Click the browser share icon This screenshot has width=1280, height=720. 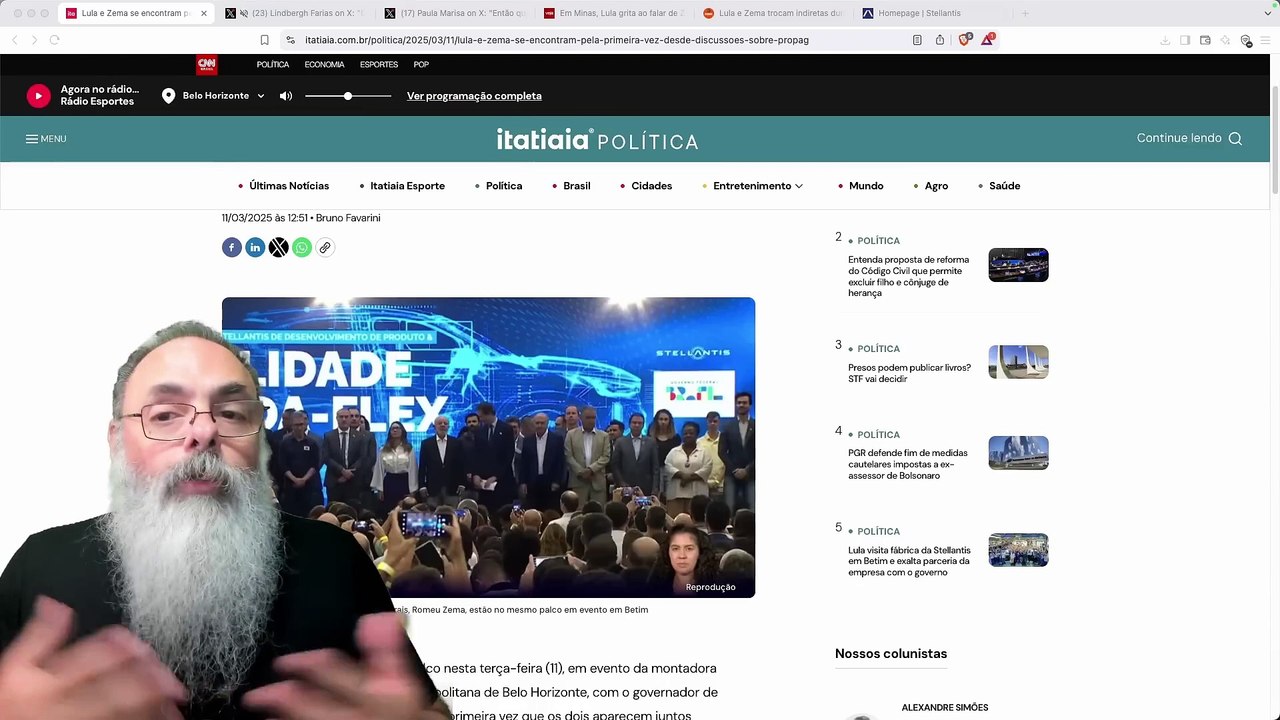[940, 40]
